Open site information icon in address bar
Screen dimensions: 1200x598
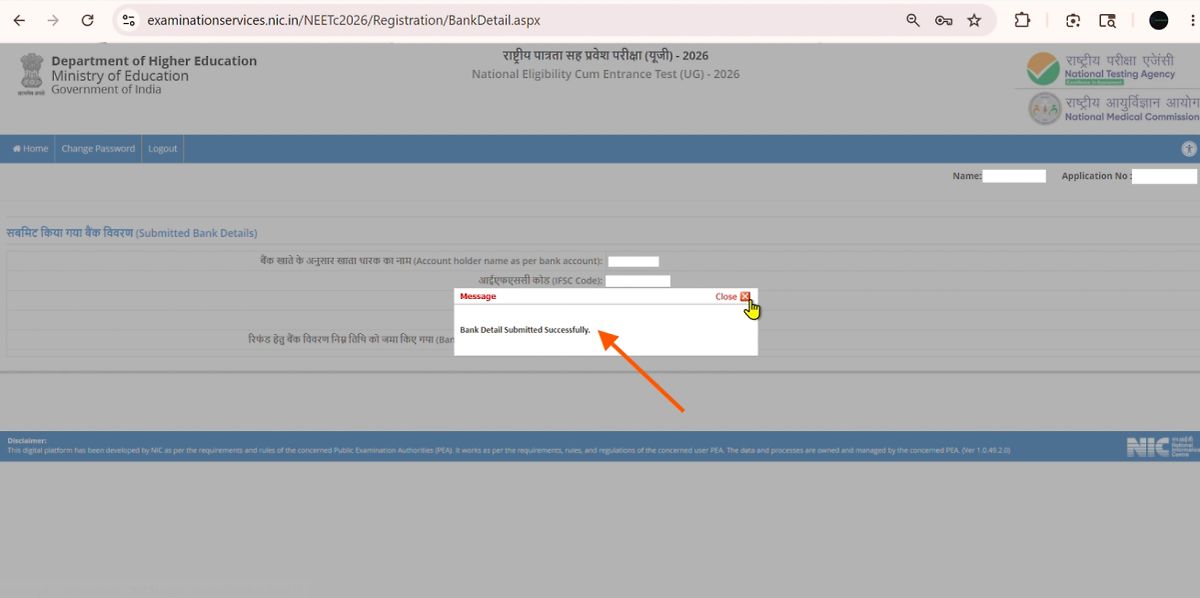pos(128,20)
